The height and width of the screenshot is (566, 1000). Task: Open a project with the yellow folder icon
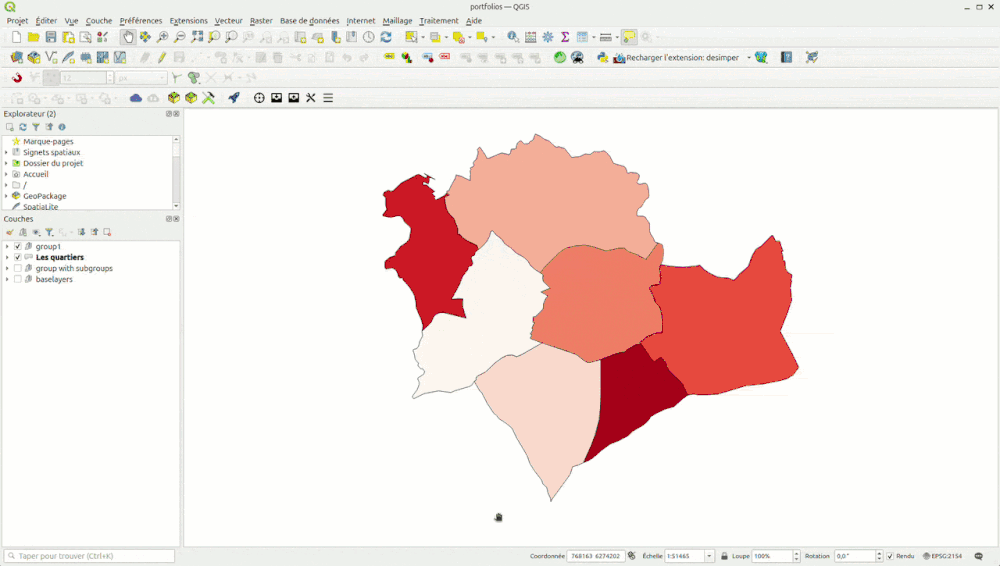pyautogui.click(x=34, y=37)
